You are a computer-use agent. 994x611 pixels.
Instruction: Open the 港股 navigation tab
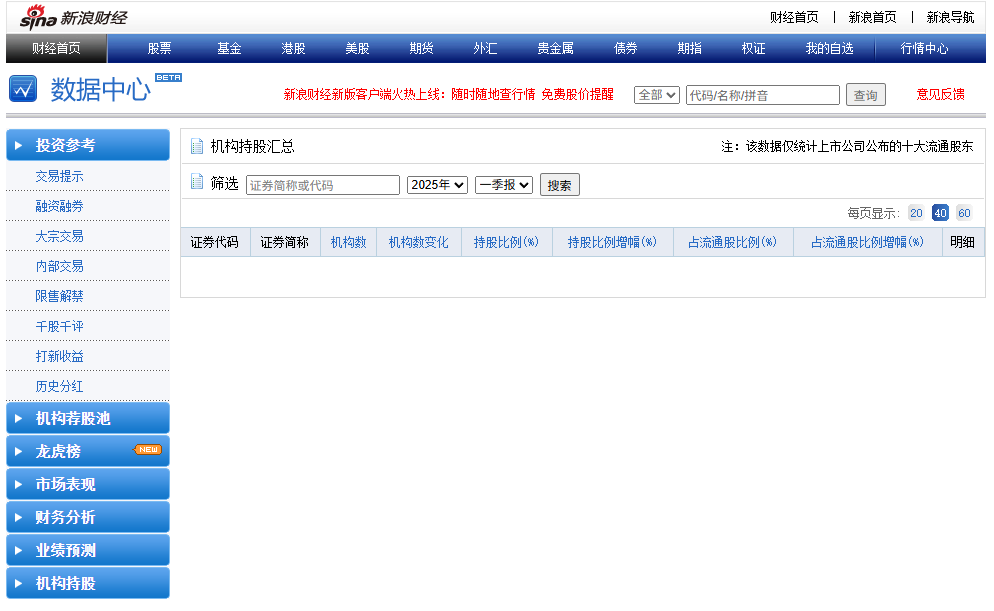click(293, 48)
